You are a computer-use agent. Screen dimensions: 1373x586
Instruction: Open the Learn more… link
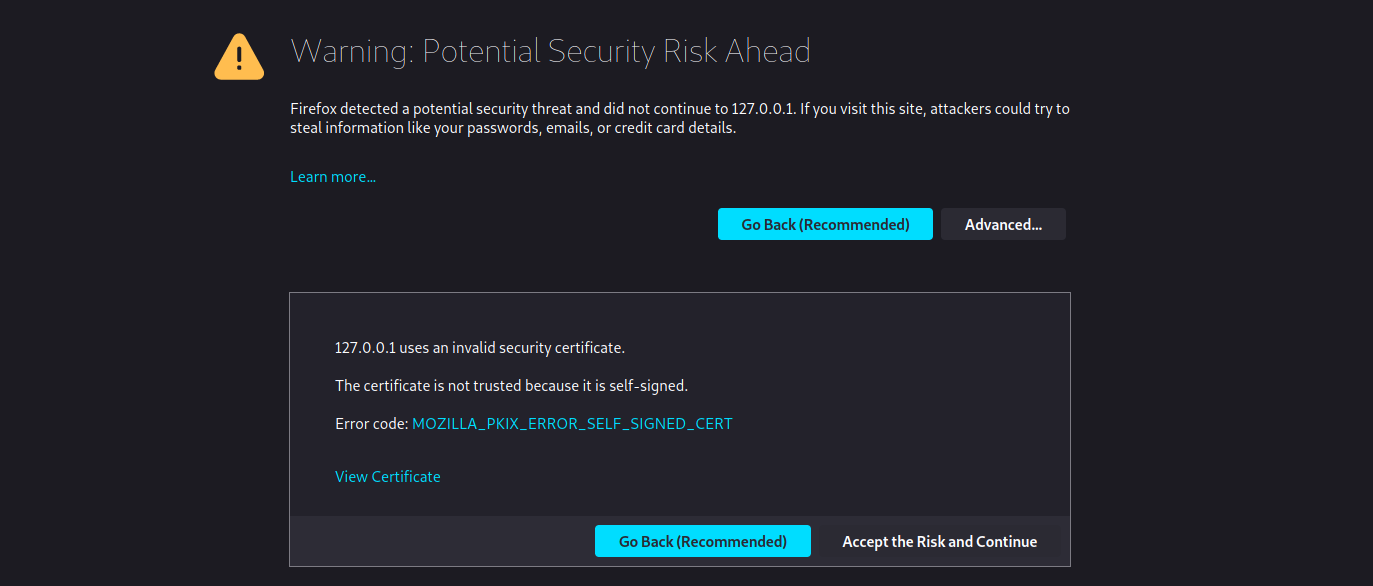(333, 177)
